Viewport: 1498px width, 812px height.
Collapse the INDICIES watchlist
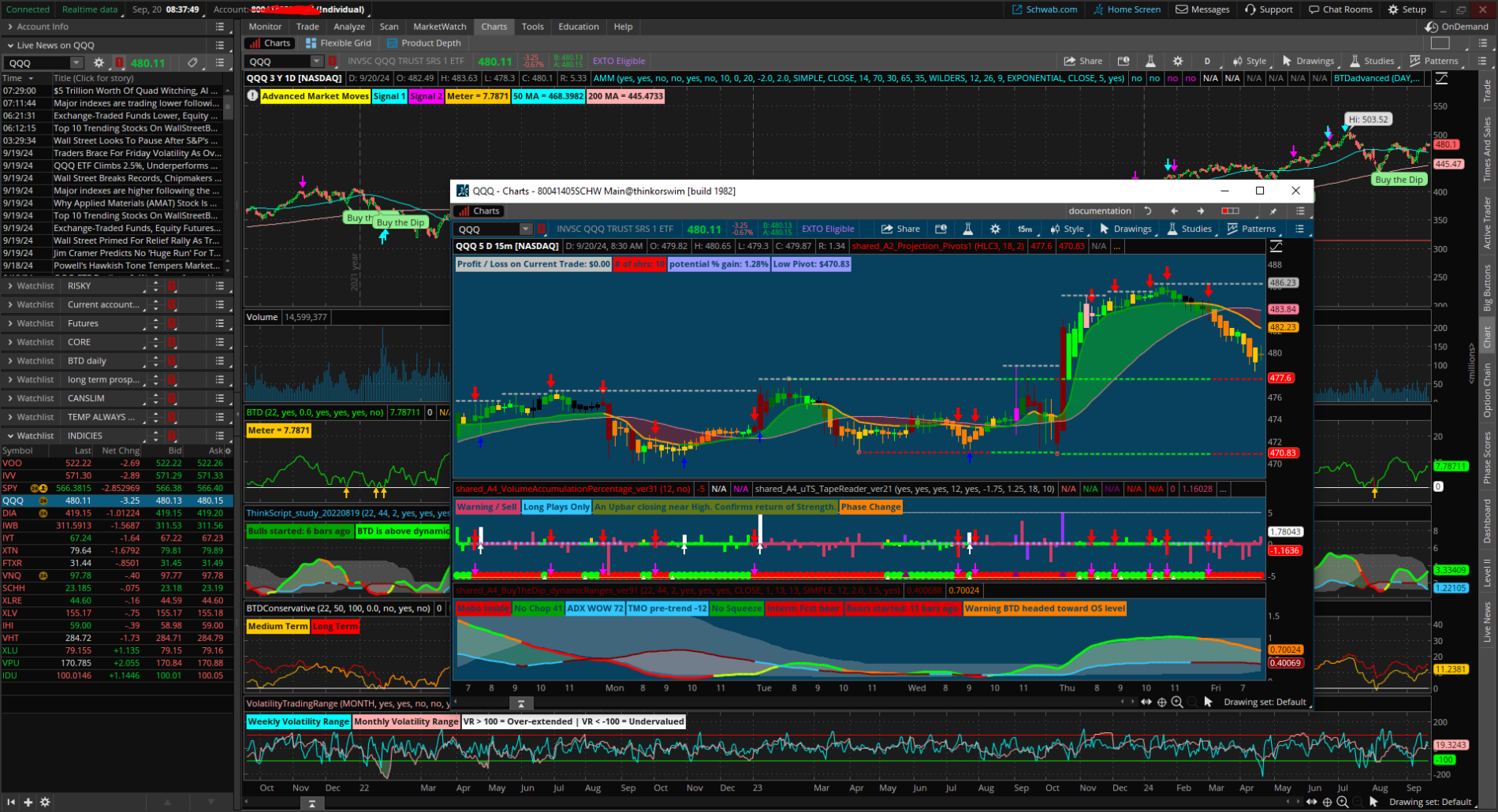point(9,436)
